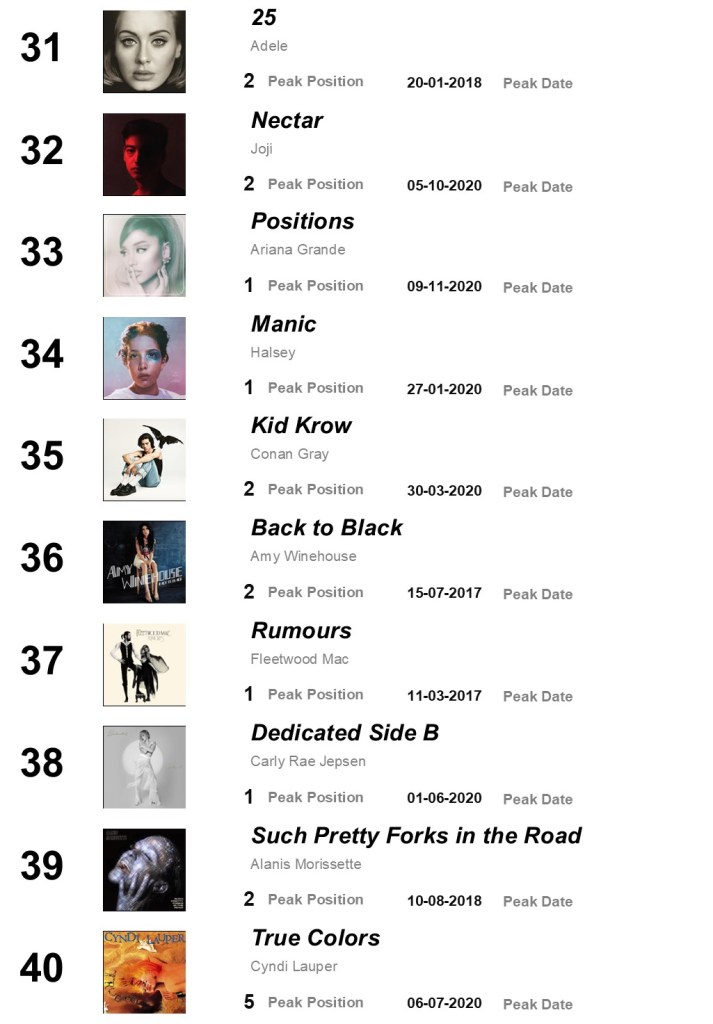Select the artist name Ariana Grande
Screen dimensions: 713x1024
[x=297, y=250]
